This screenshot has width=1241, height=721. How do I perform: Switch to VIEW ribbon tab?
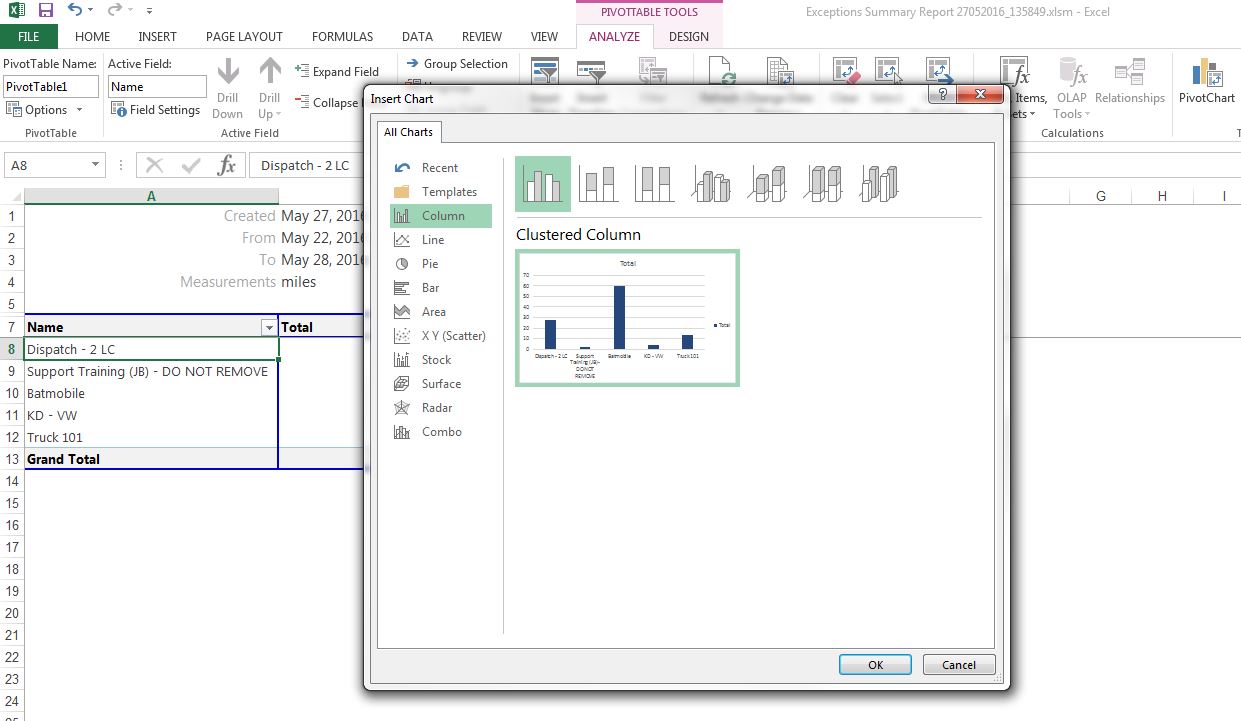(544, 37)
